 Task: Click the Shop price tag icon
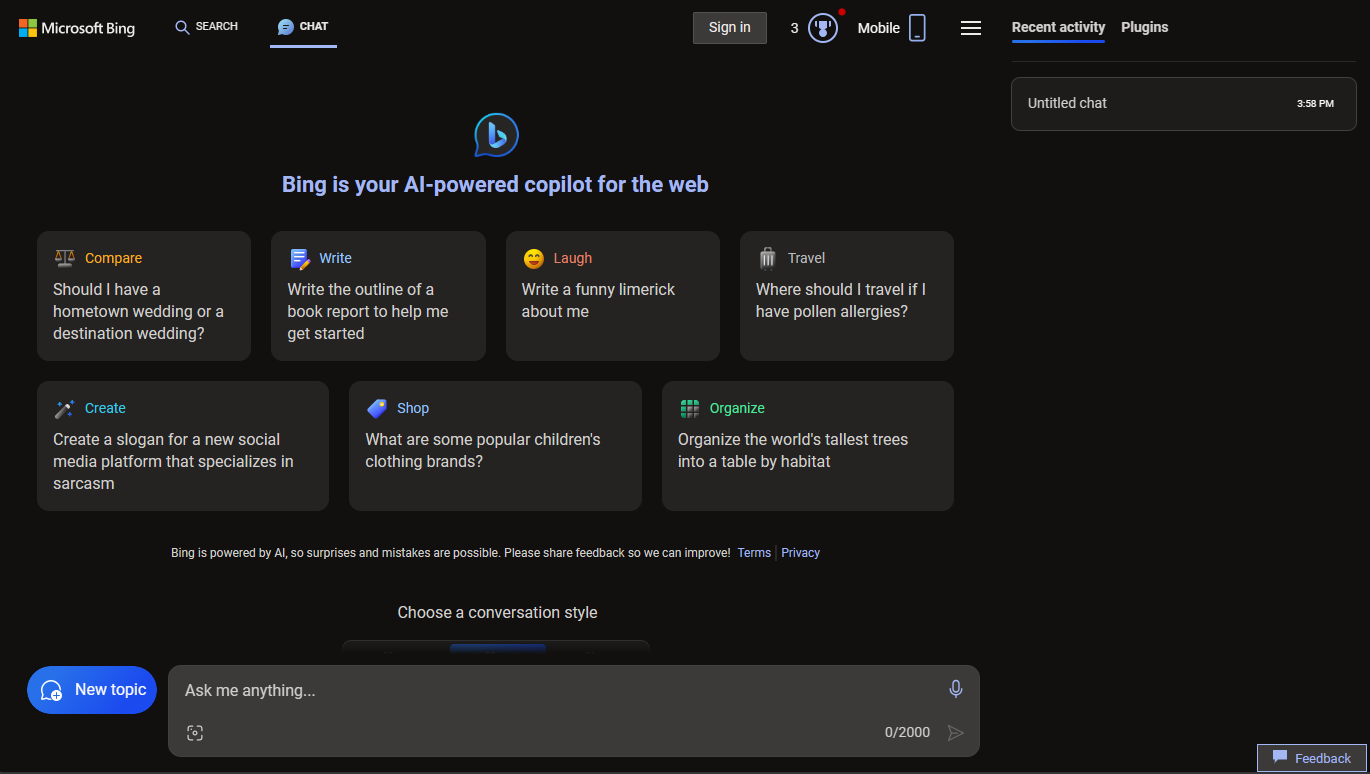(x=377, y=408)
